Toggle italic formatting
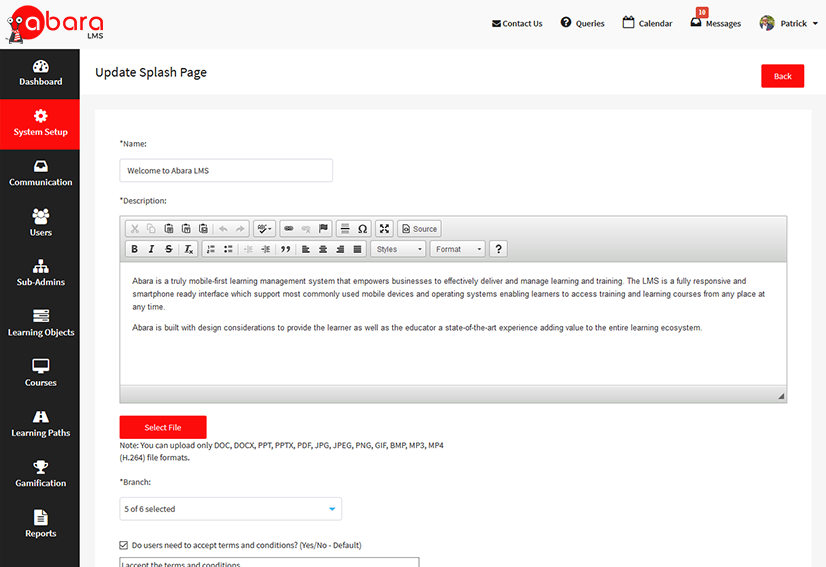Viewport: 826px width, 567px height. (151, 249)
